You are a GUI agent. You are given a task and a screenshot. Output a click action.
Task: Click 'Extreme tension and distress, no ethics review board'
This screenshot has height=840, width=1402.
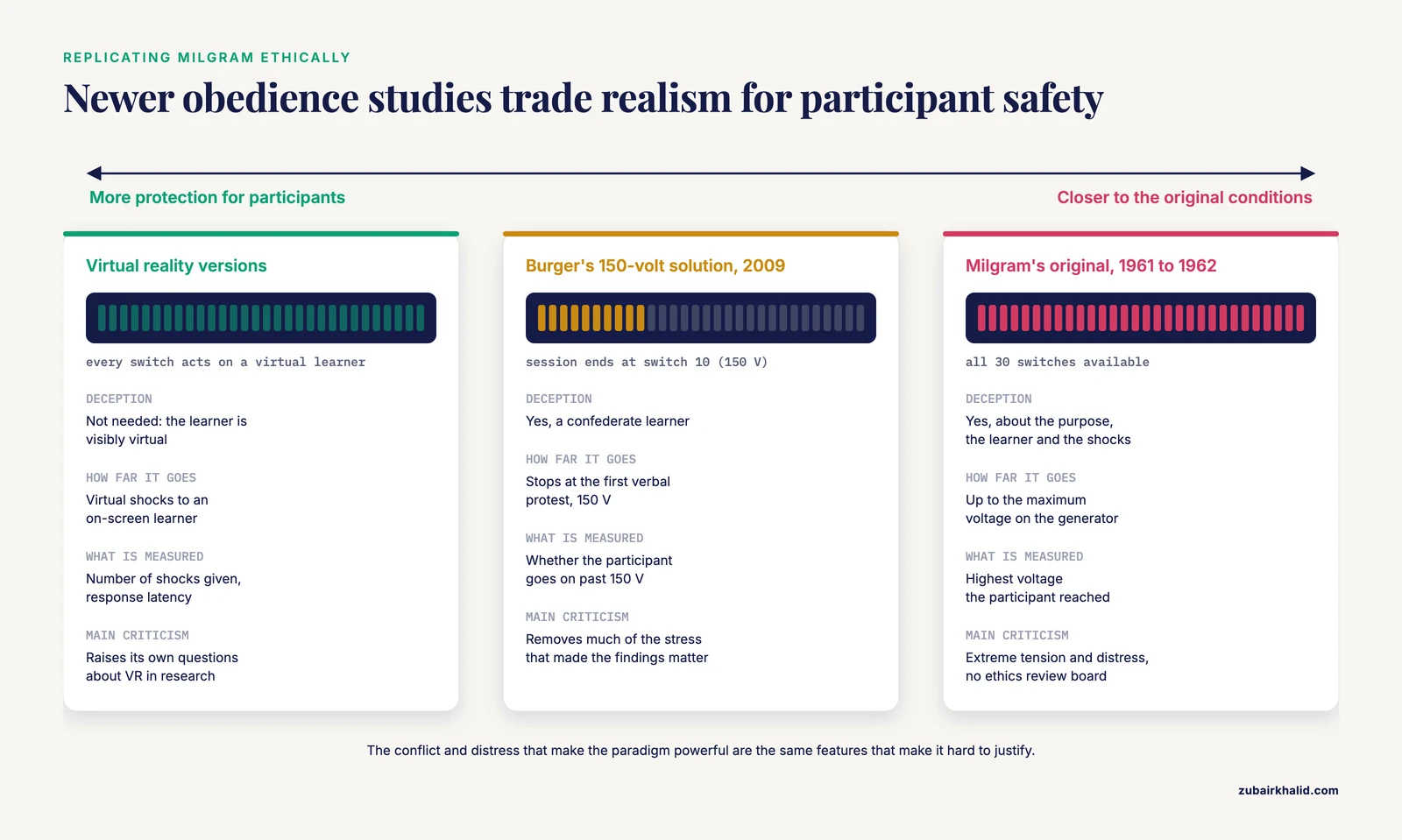tap(1057, 667)
